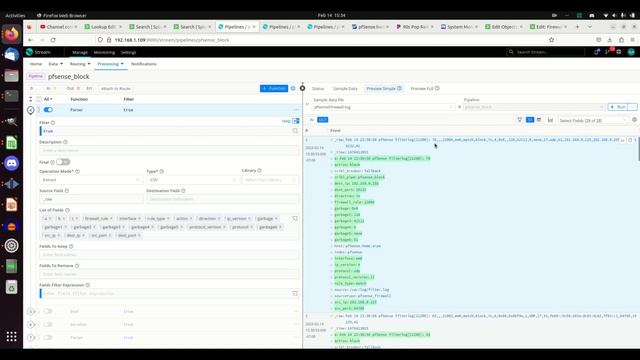The width and height of the screenshot is (640, 360).
Task: Open Parser function row options menu
Action: click(296, 110)
